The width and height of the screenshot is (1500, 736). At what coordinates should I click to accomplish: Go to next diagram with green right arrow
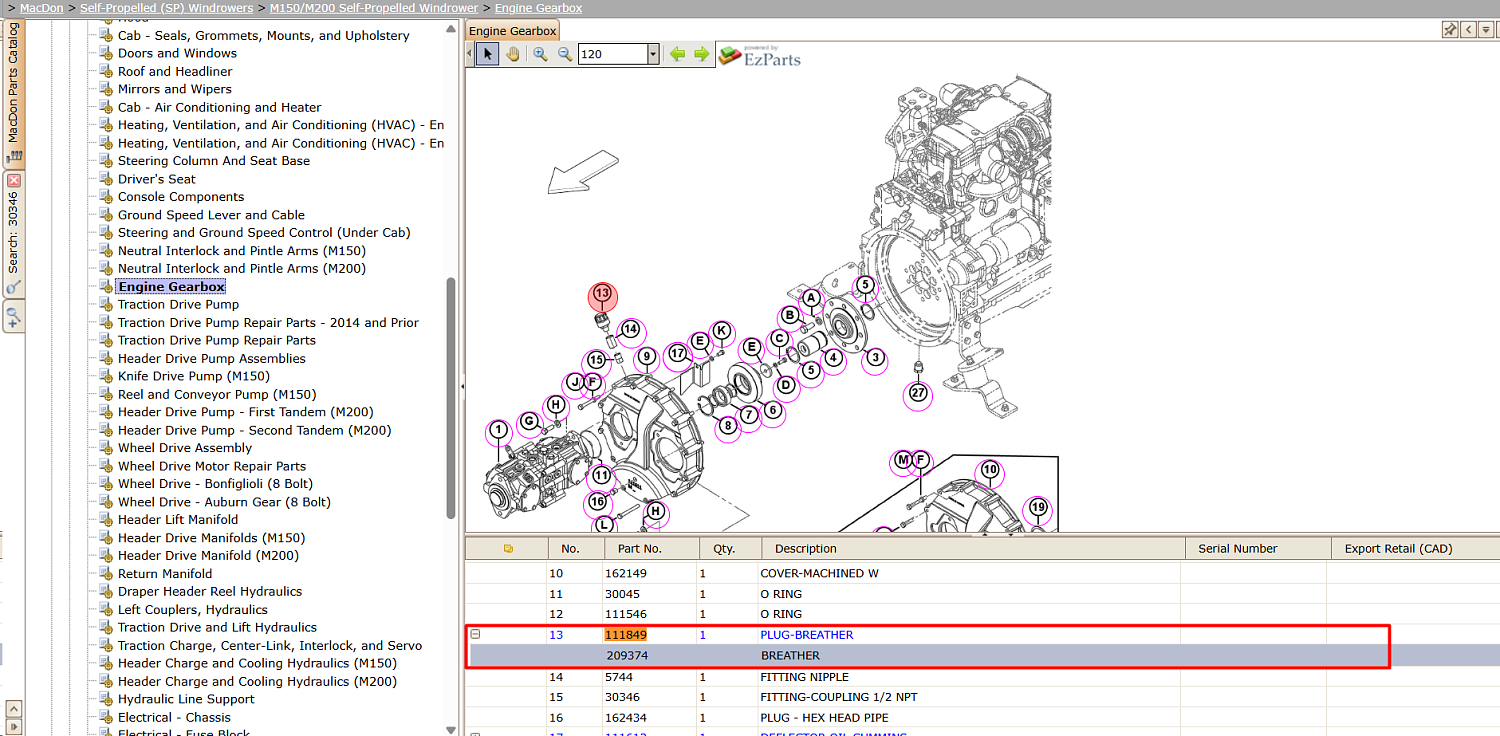701,54
